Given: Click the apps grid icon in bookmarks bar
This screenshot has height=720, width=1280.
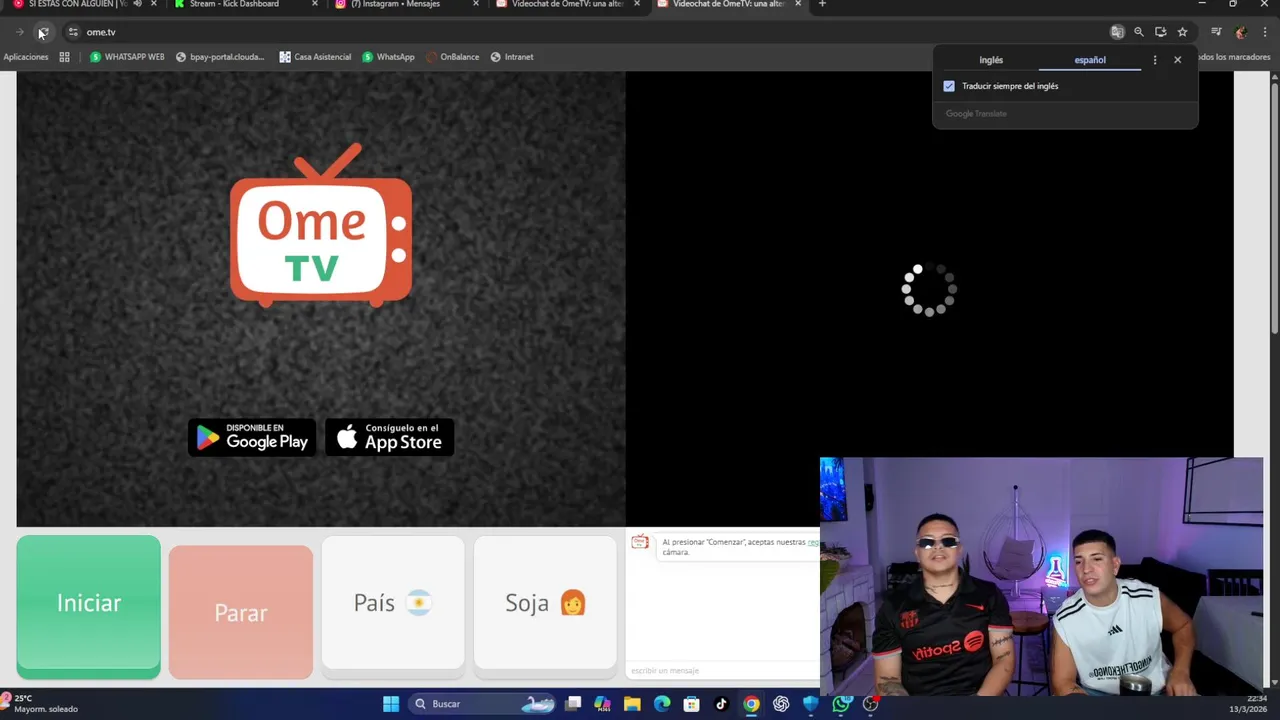Looking at the screenshot, I should [x=64, y=57].
